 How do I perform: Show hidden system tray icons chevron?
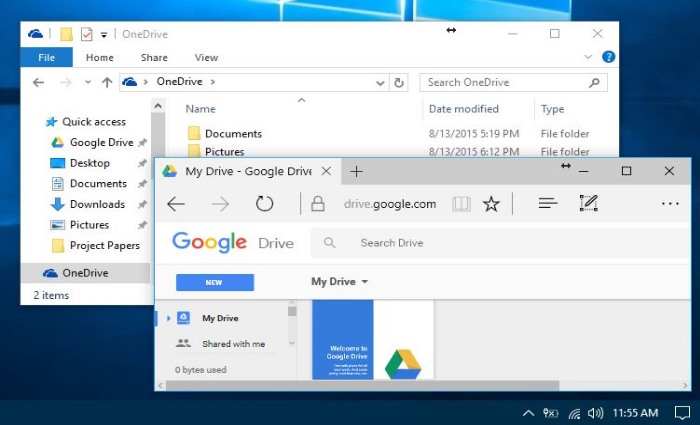tap(528, 413)
